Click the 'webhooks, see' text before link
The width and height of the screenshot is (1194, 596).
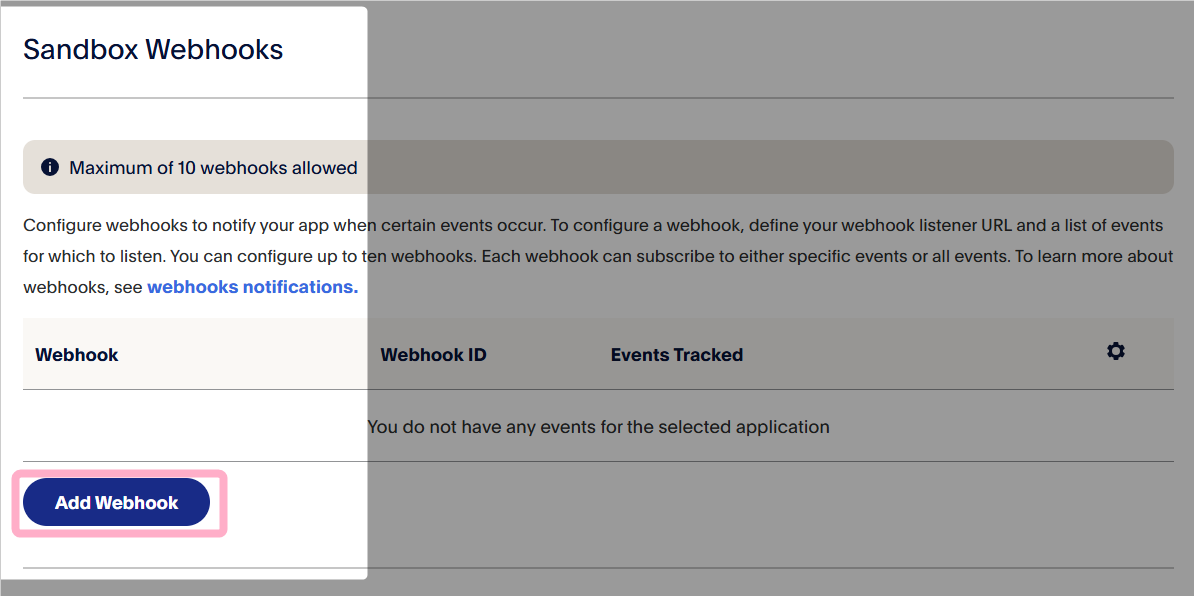(x=83, y=287)
